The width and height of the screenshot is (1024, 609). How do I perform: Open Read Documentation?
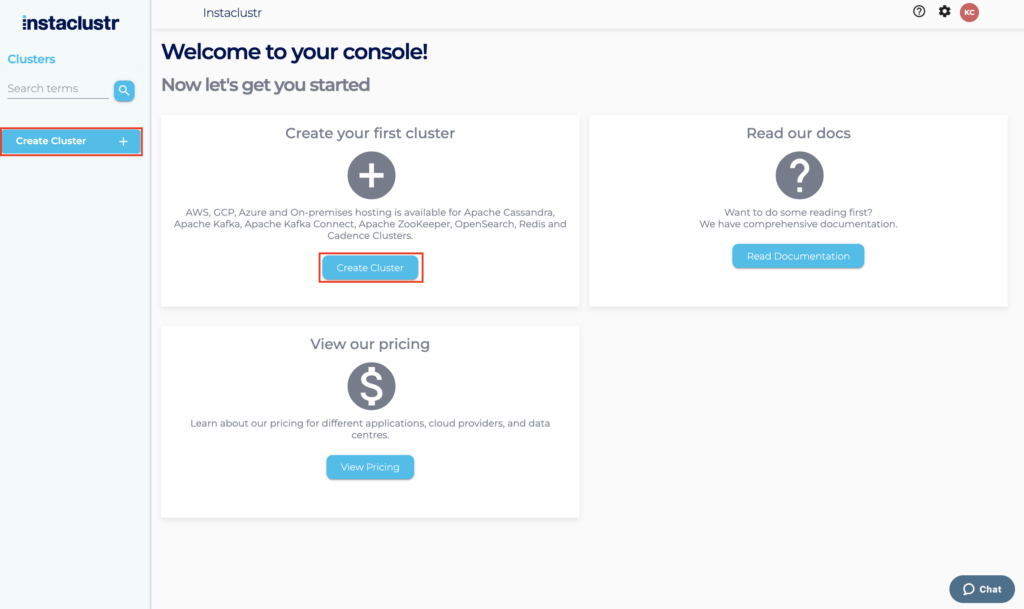tap(797, 256)
